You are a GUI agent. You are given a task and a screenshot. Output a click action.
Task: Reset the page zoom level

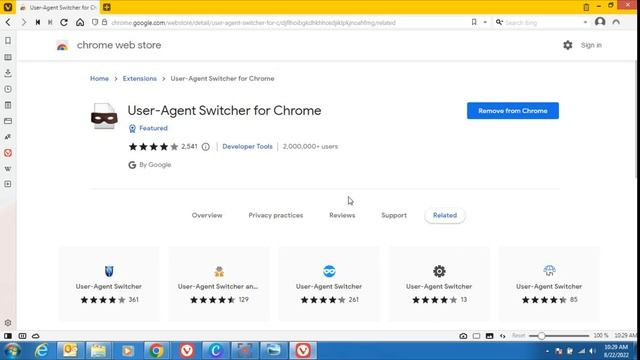518,336
